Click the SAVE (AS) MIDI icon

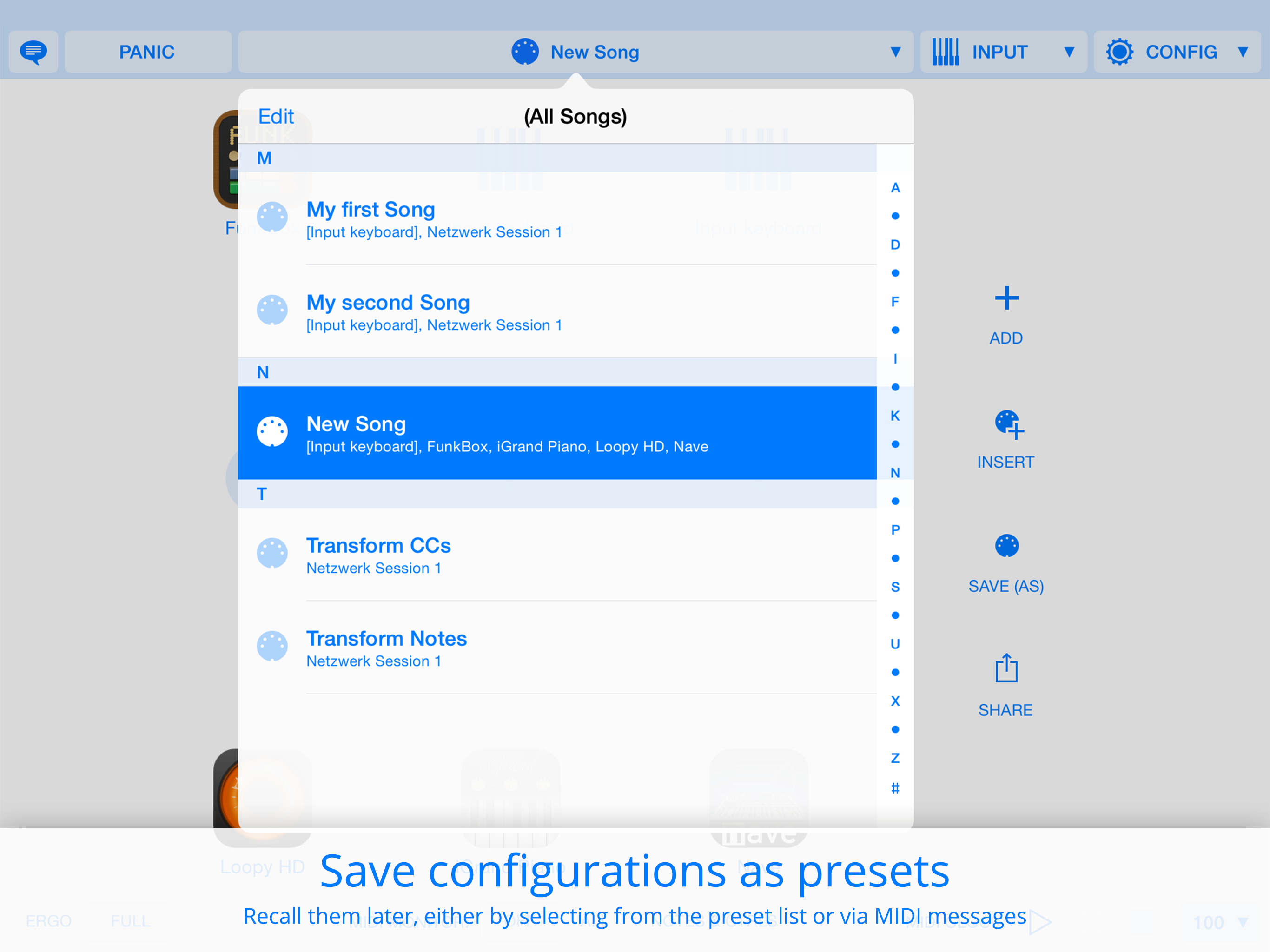(1006, 545)
